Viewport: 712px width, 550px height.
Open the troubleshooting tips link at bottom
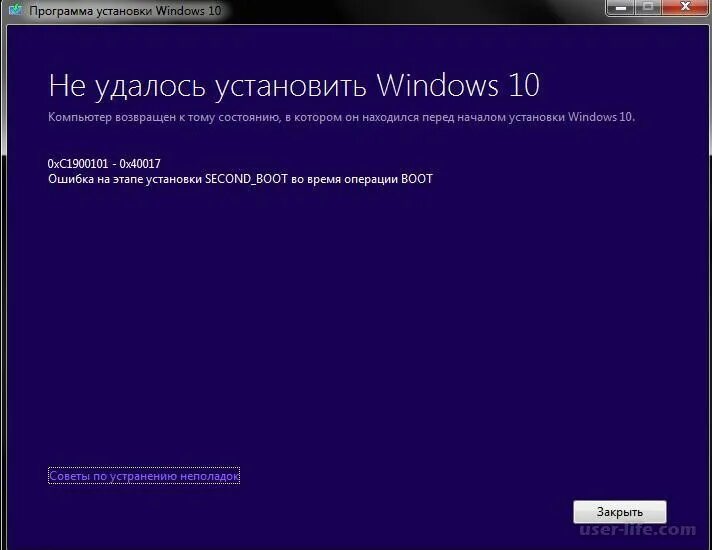[x=144, y=476]
